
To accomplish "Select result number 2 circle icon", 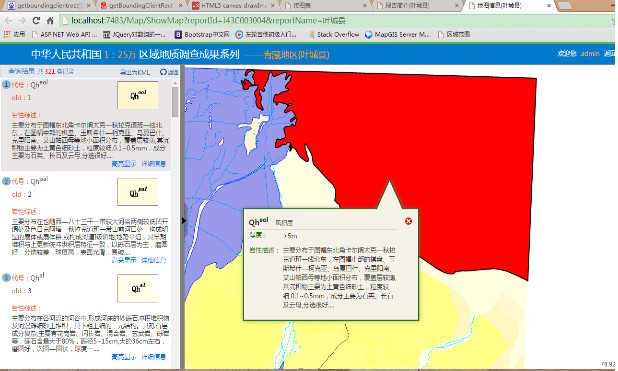I will 6,181.
